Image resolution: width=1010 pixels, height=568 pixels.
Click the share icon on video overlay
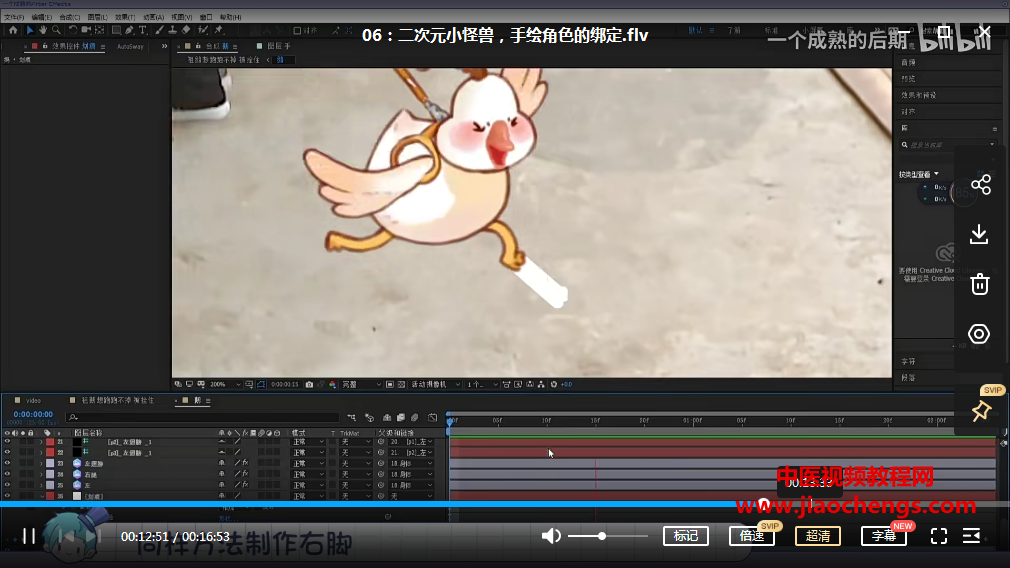point(980,185)
